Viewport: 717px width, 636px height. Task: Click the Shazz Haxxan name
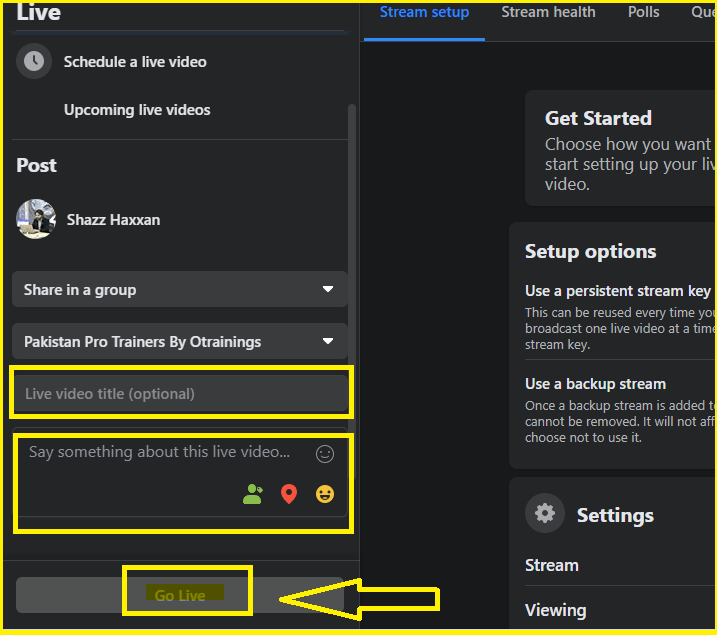(x=113, y=220)
